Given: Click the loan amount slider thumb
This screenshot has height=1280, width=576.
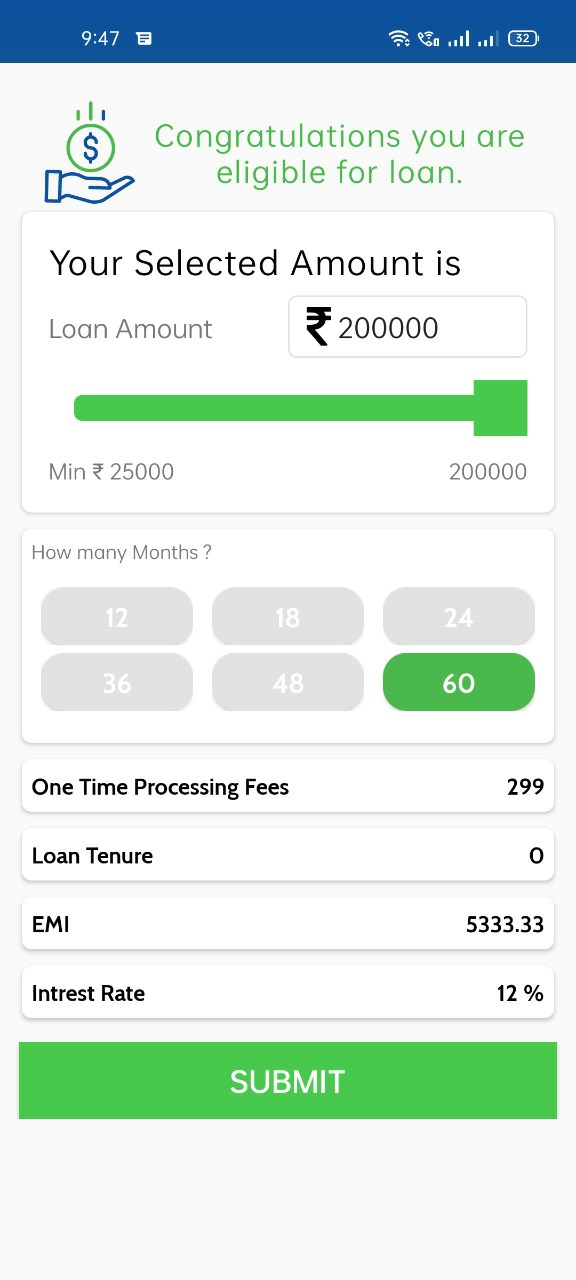Looking at the screenshot, I should tap(500, 408).
